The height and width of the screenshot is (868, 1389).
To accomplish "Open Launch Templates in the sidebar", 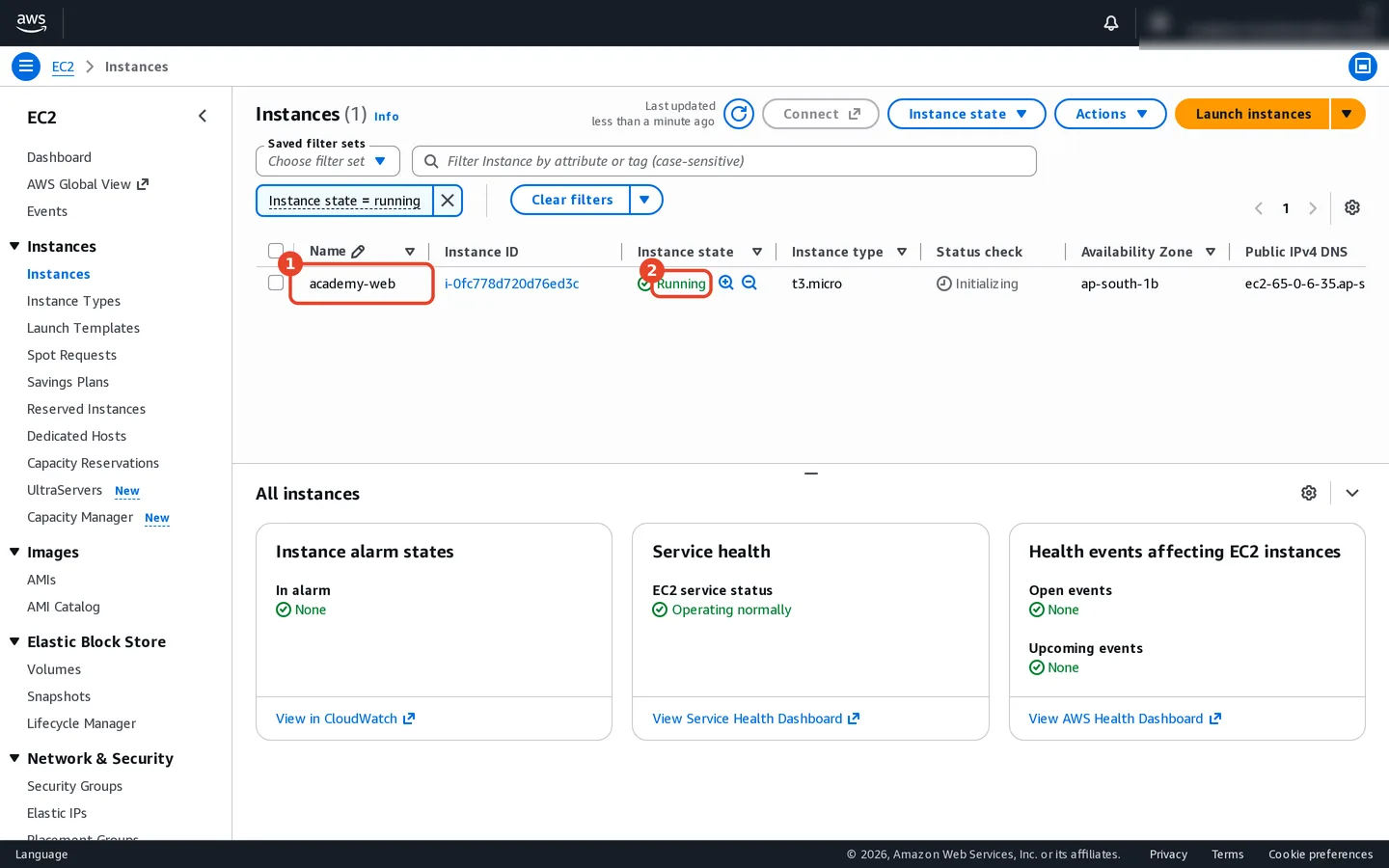I will coord(83,328).
